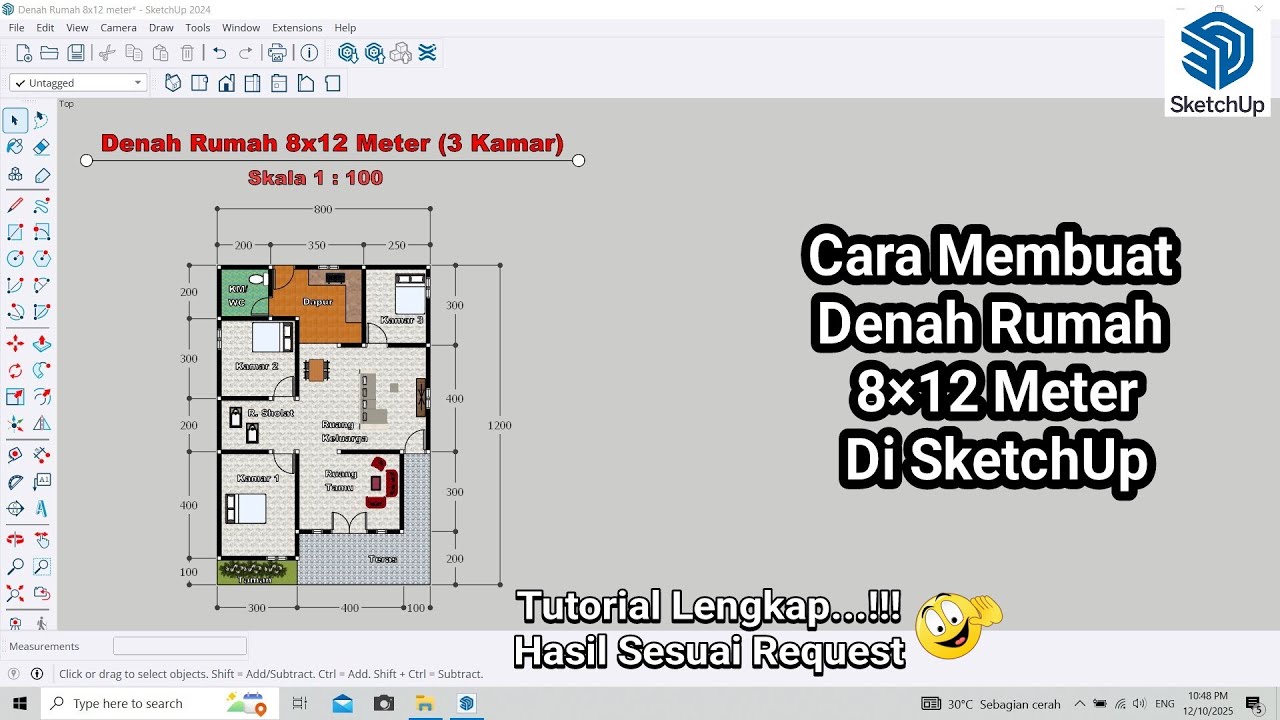This screenshot has height=720, width=1280.
Task: Open the Extension Warehouse icon
Action: tap(428, 53)
